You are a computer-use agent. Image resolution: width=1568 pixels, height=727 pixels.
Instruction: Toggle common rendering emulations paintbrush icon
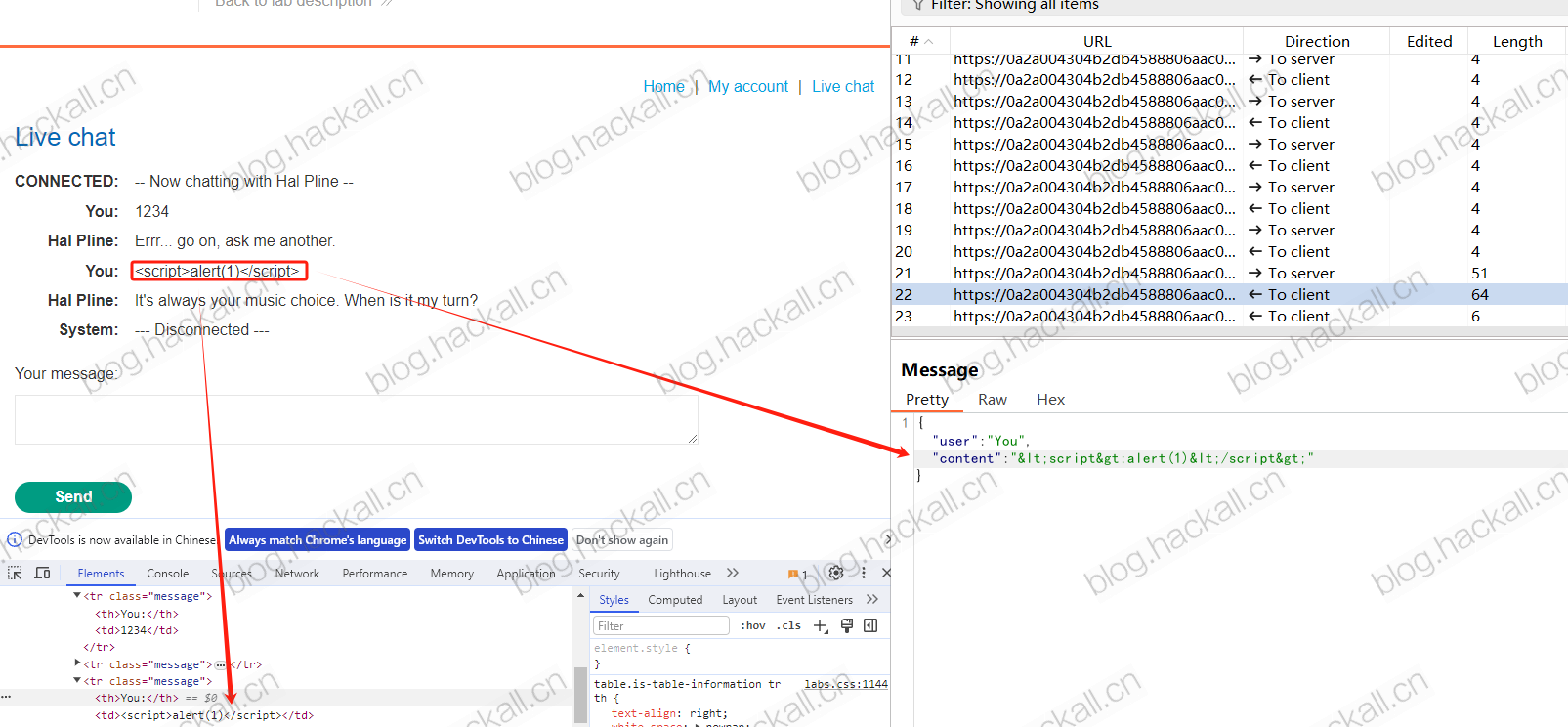point(847,625)
